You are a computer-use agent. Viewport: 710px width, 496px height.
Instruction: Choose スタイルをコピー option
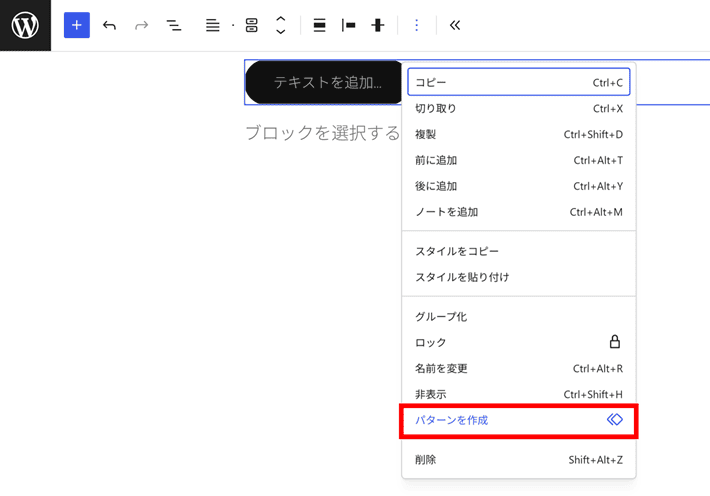[518, 251]
